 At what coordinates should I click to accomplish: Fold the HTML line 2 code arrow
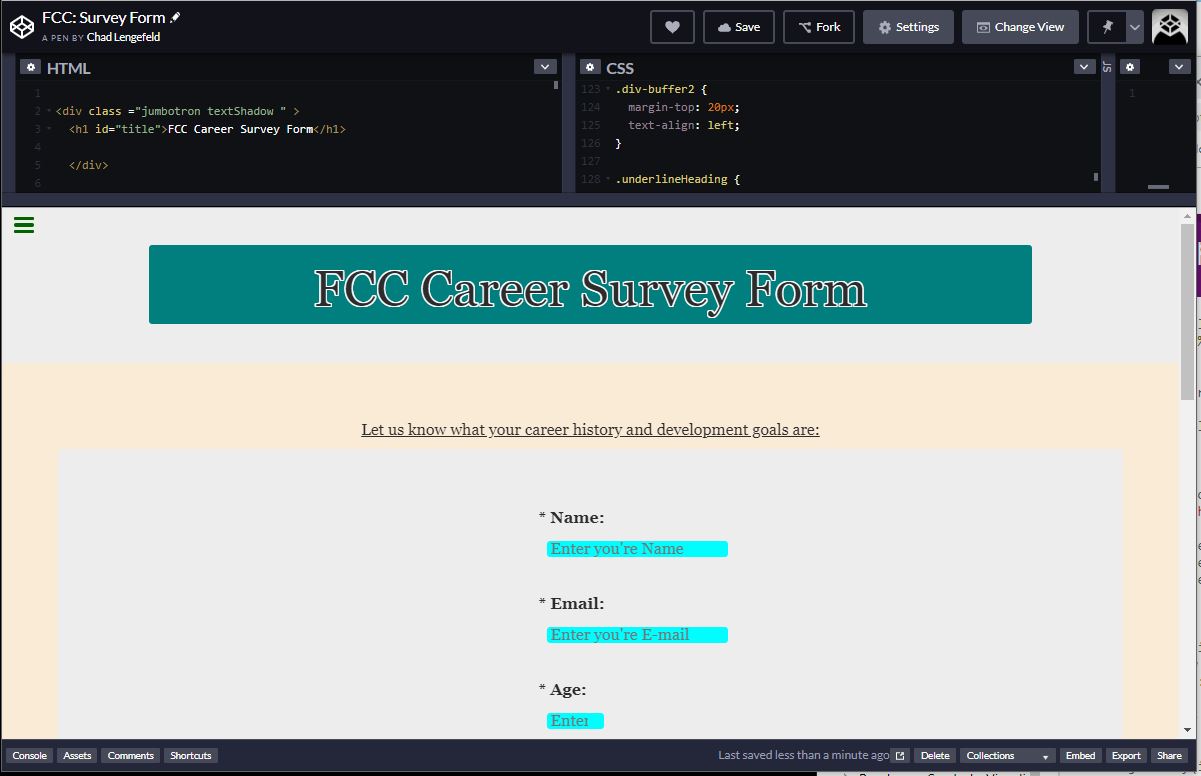(50, 112)
